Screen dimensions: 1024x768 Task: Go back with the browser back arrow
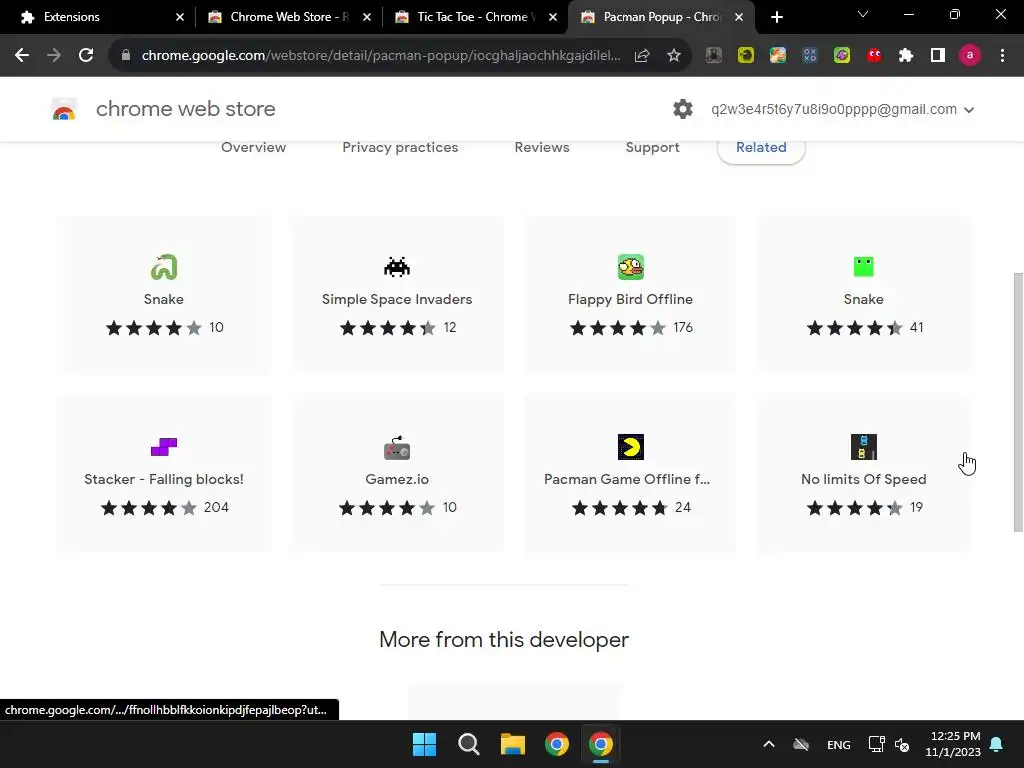[x=22, y=56]
